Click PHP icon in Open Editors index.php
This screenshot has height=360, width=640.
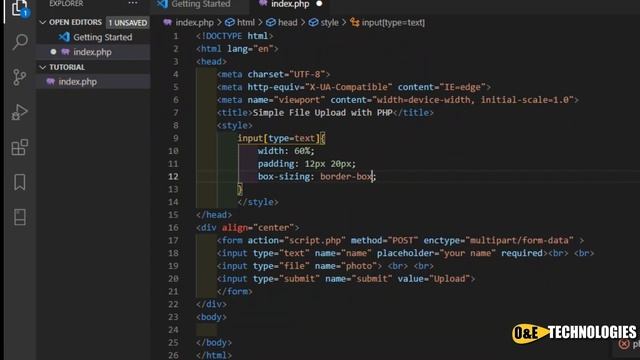point(65,52)
